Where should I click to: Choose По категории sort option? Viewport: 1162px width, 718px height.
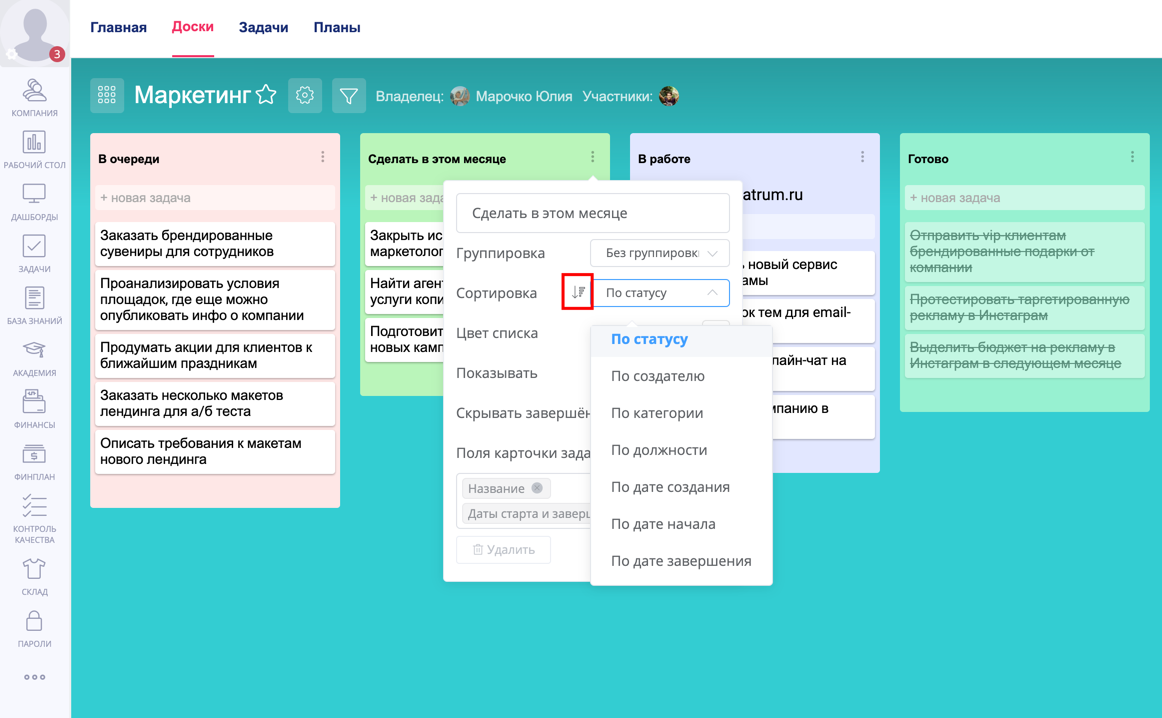[x=657, y=413]
